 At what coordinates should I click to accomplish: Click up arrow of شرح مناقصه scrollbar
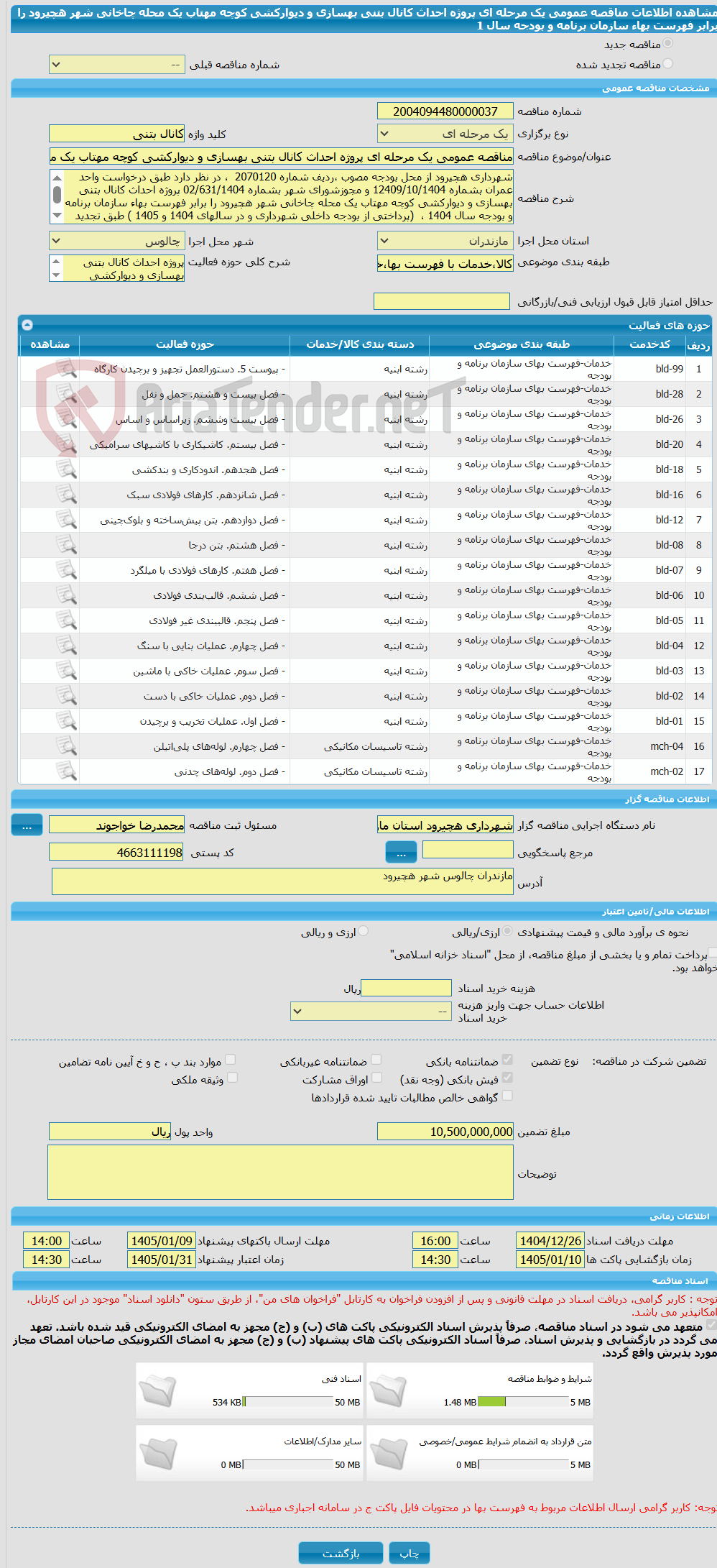point(57,178)
